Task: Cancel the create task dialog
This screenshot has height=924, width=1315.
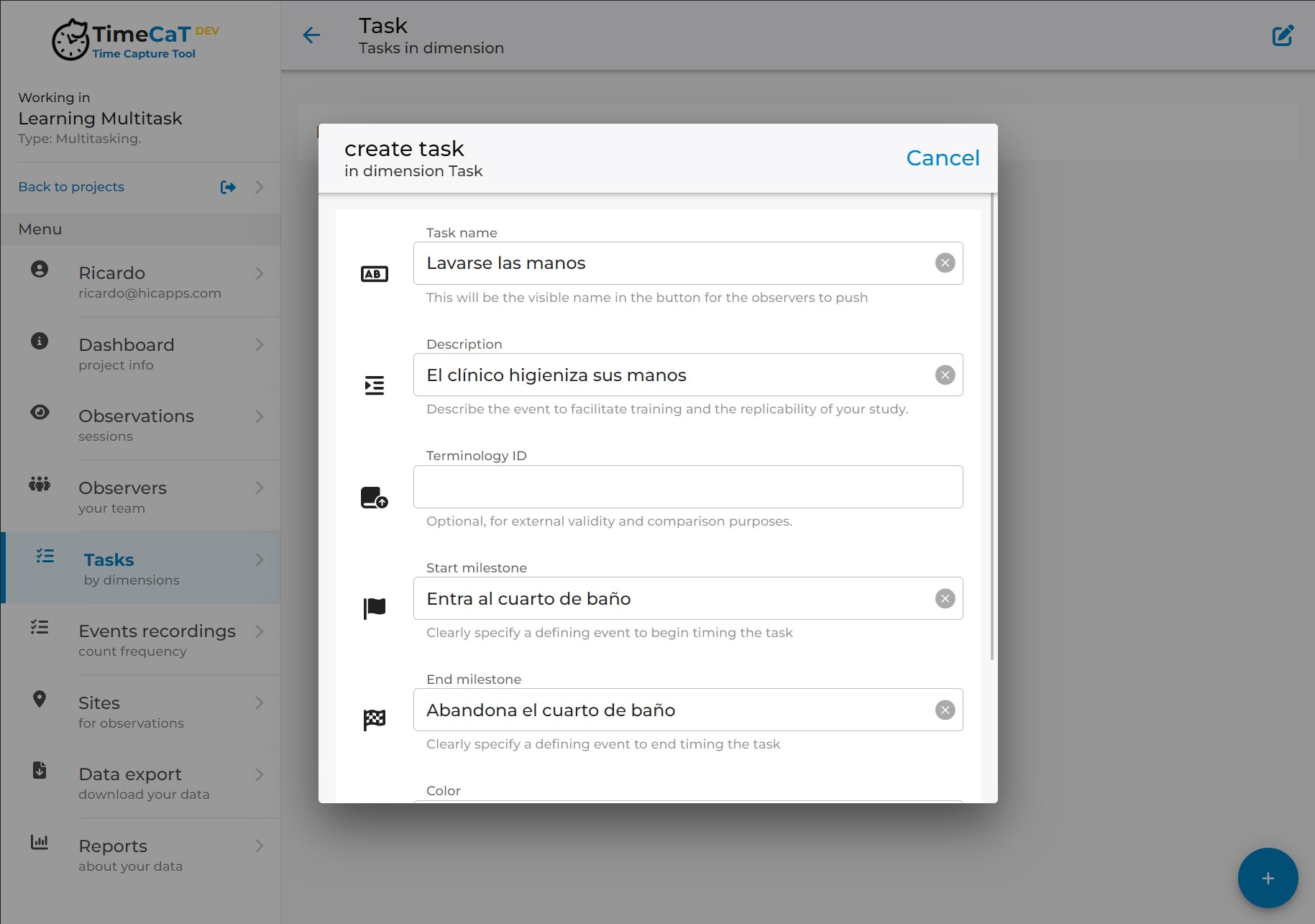Action: (x=942, y=158)
